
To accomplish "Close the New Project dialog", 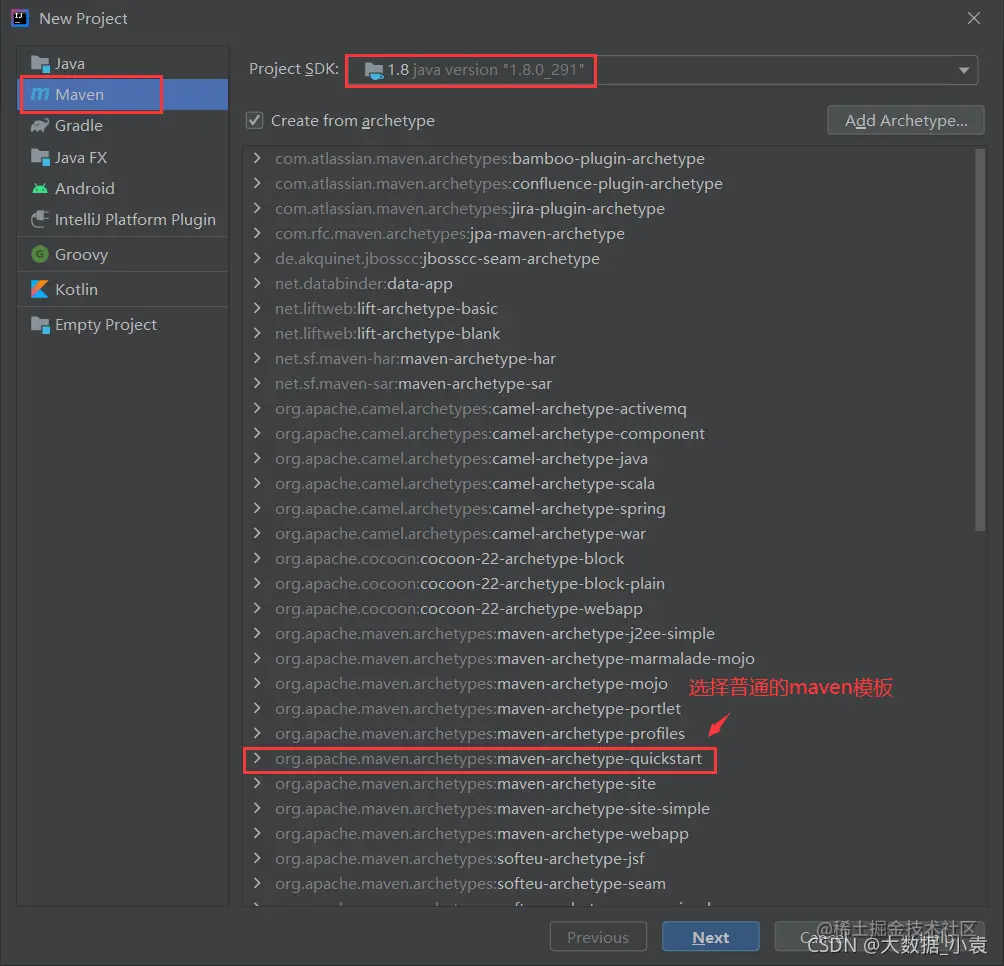I will (x=973, y=19).
